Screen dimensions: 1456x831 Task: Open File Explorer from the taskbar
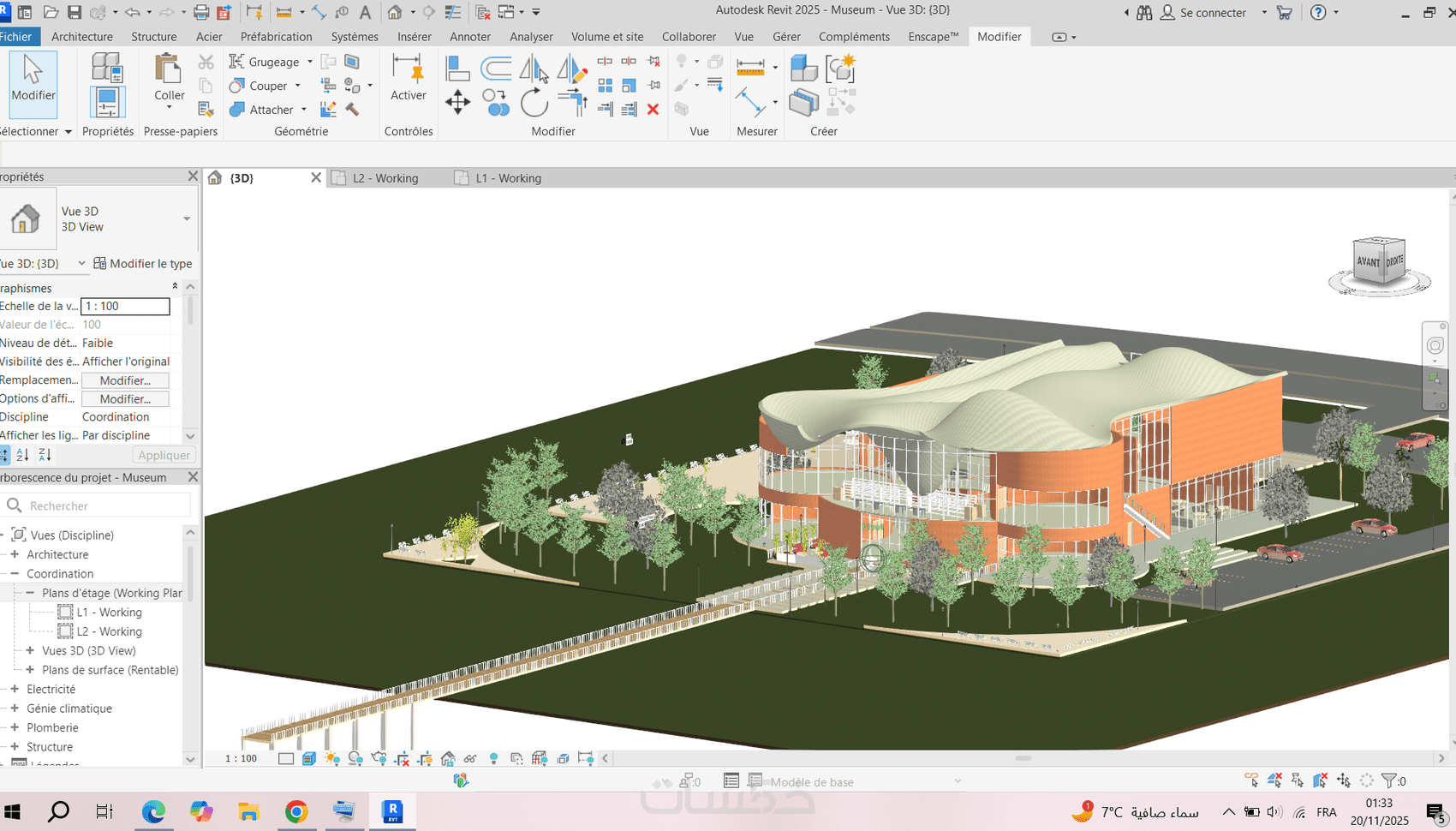click(248, 811)
